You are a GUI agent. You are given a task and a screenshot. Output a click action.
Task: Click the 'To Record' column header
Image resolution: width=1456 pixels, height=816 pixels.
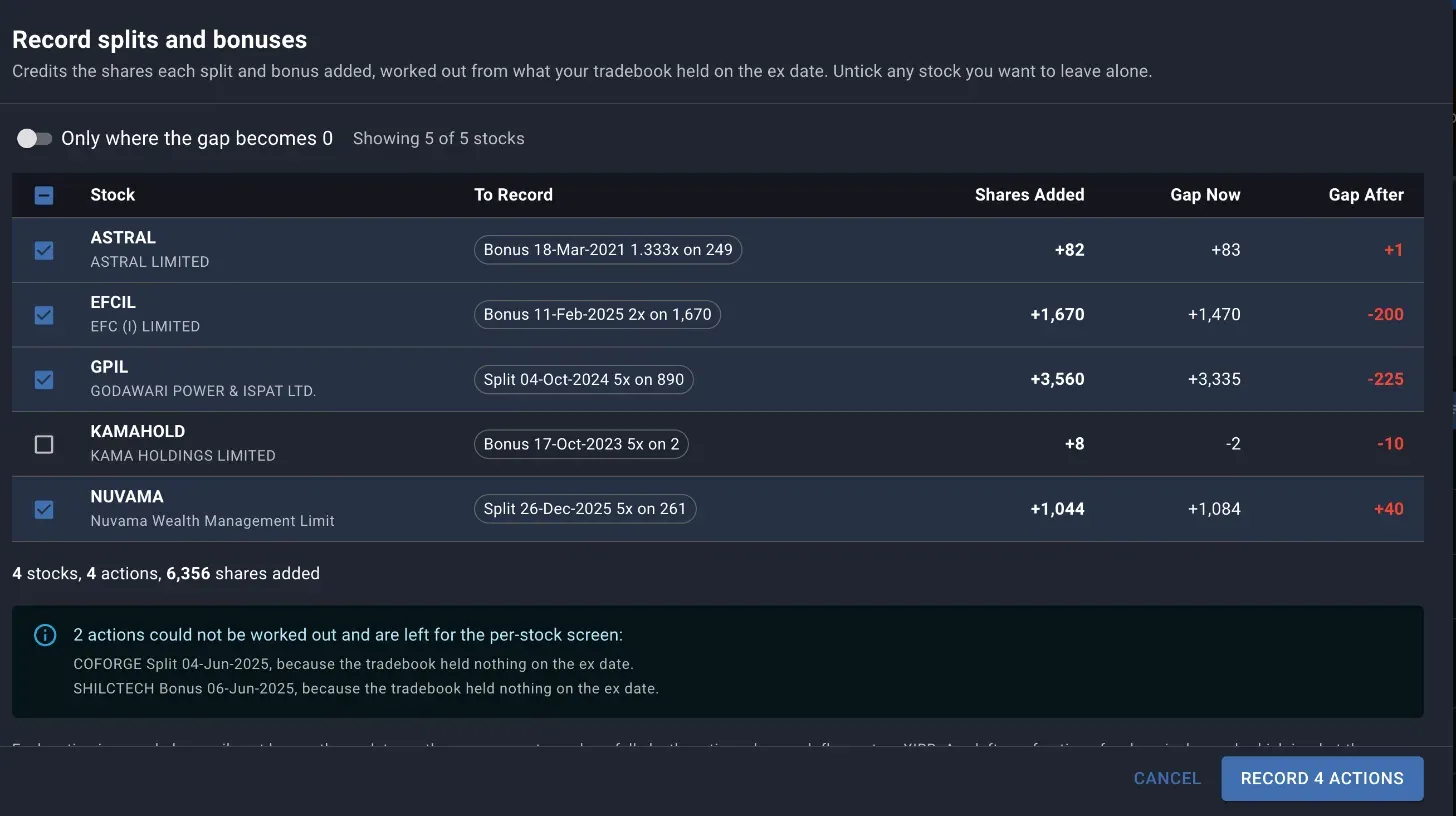[513, 195]
